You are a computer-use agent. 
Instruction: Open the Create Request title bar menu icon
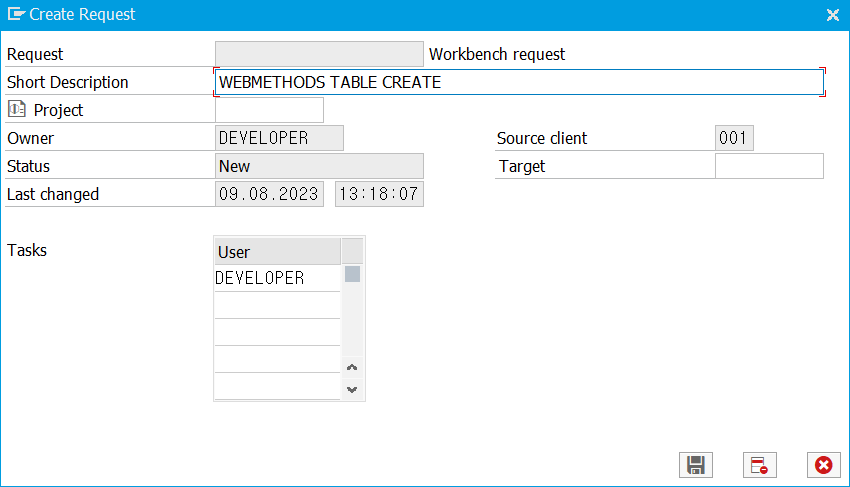pyautogui.click(x=16, y=15)
